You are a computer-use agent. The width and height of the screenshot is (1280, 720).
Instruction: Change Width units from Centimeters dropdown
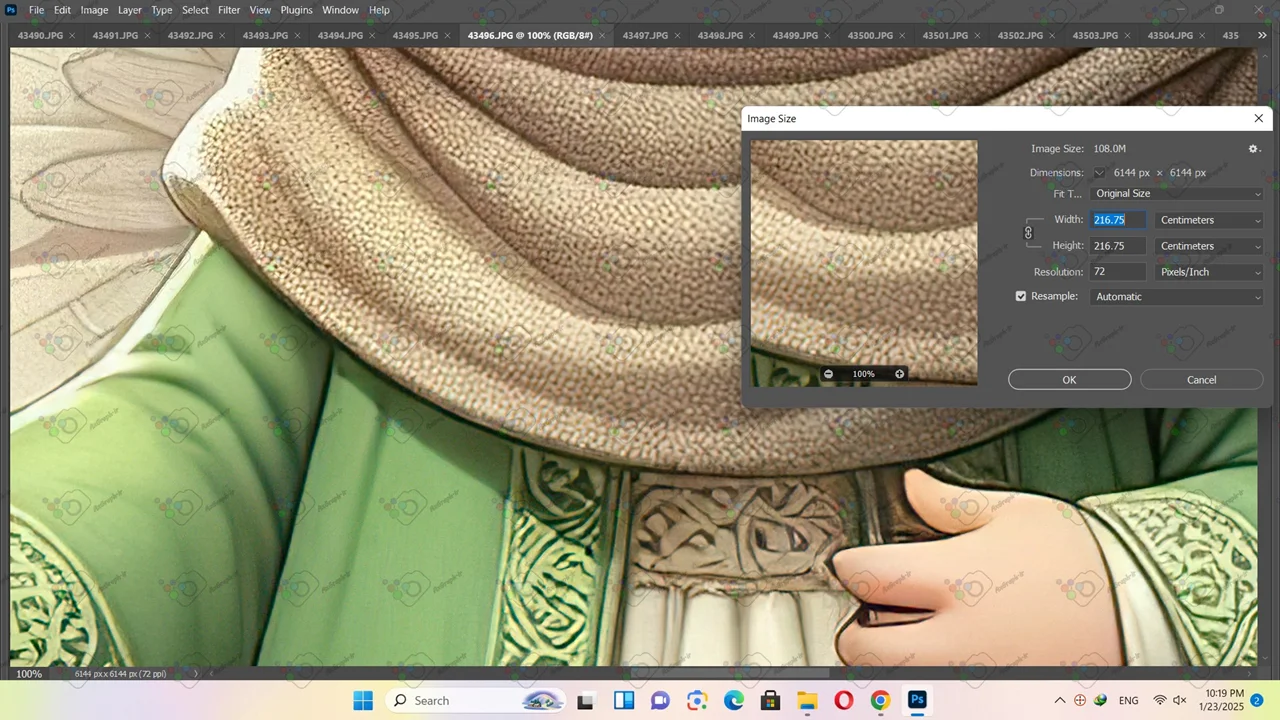(x=1209, y=220)
